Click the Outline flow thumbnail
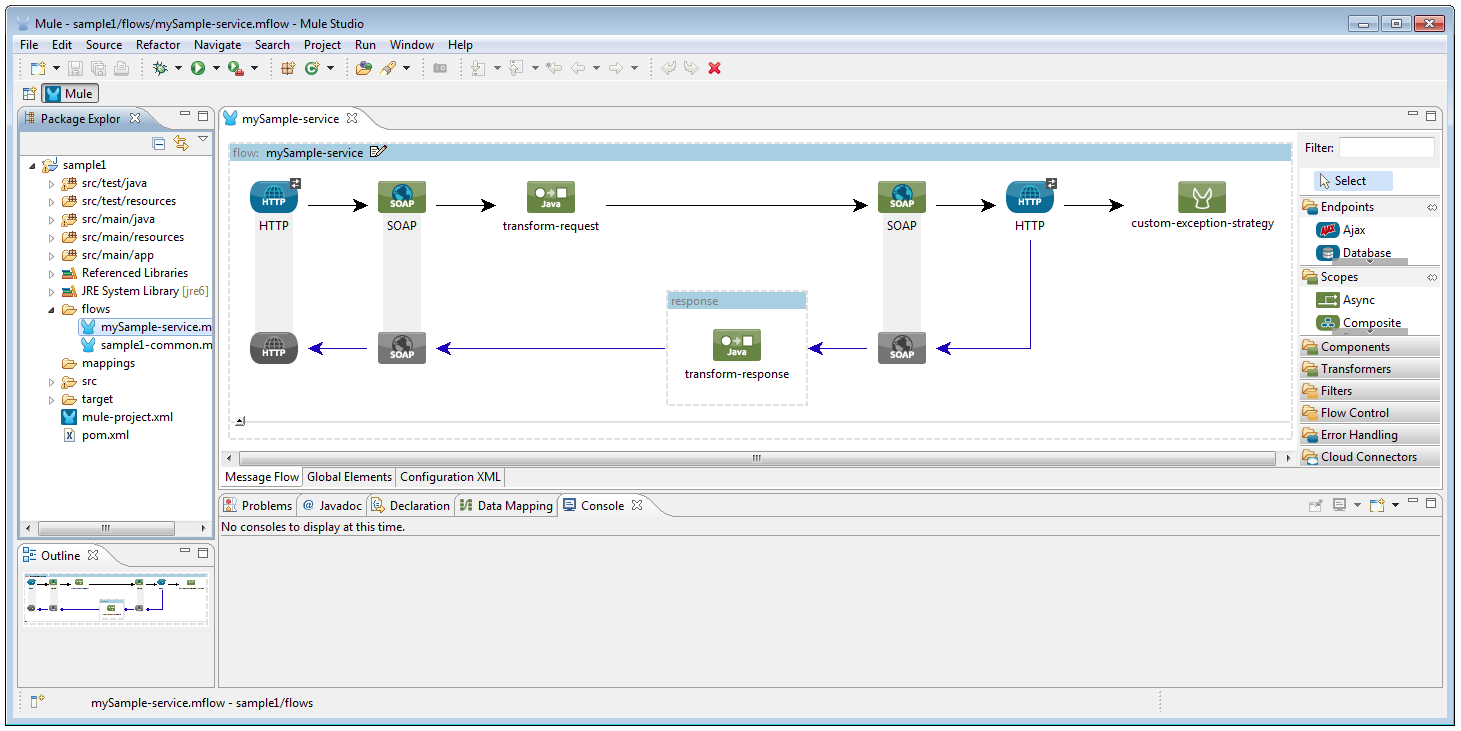The width and height of the screenshot is (1461, 731). click(x=115, y=598)
